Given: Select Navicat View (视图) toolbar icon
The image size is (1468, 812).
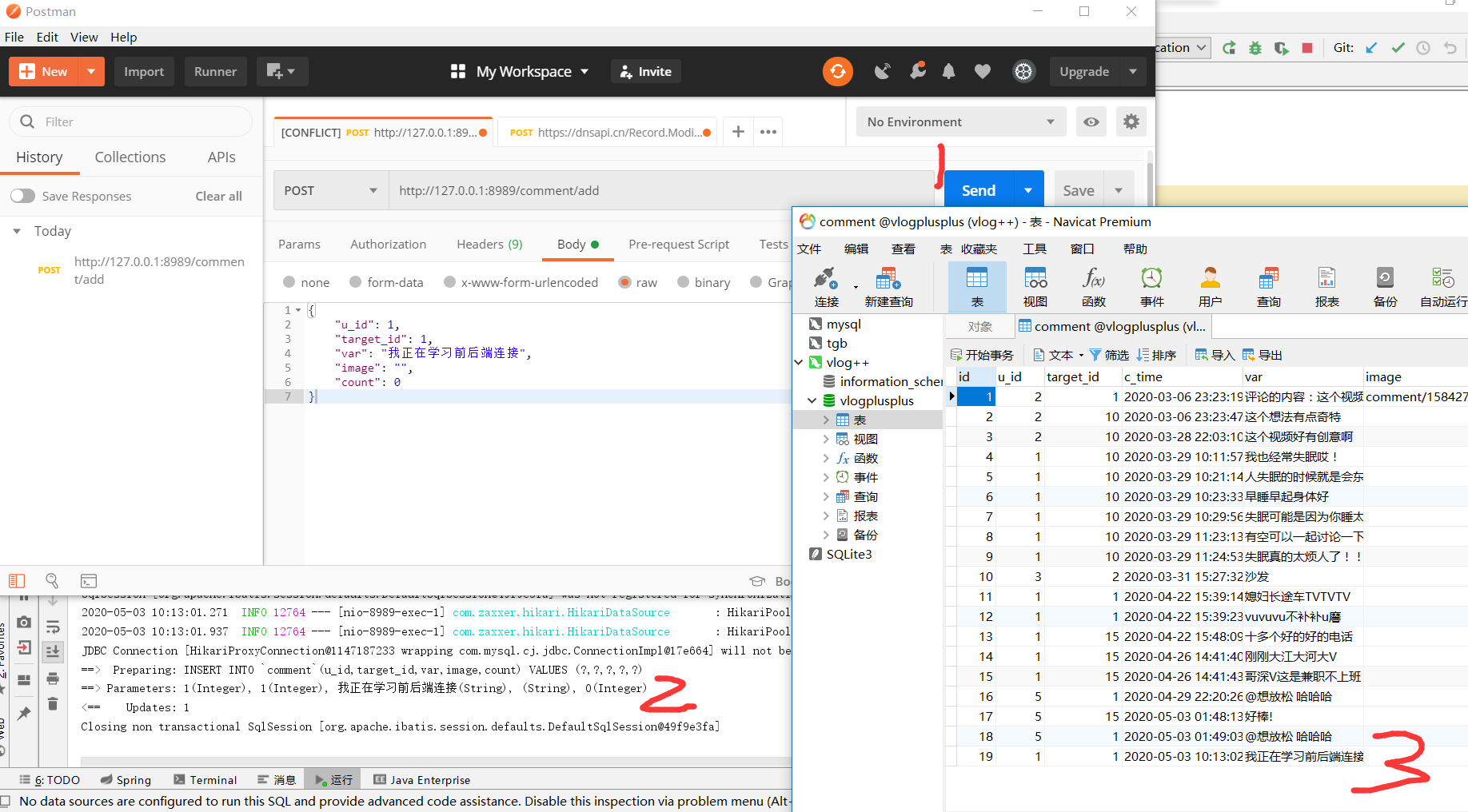Looking at the screenshot, I should click(1035, 287).
